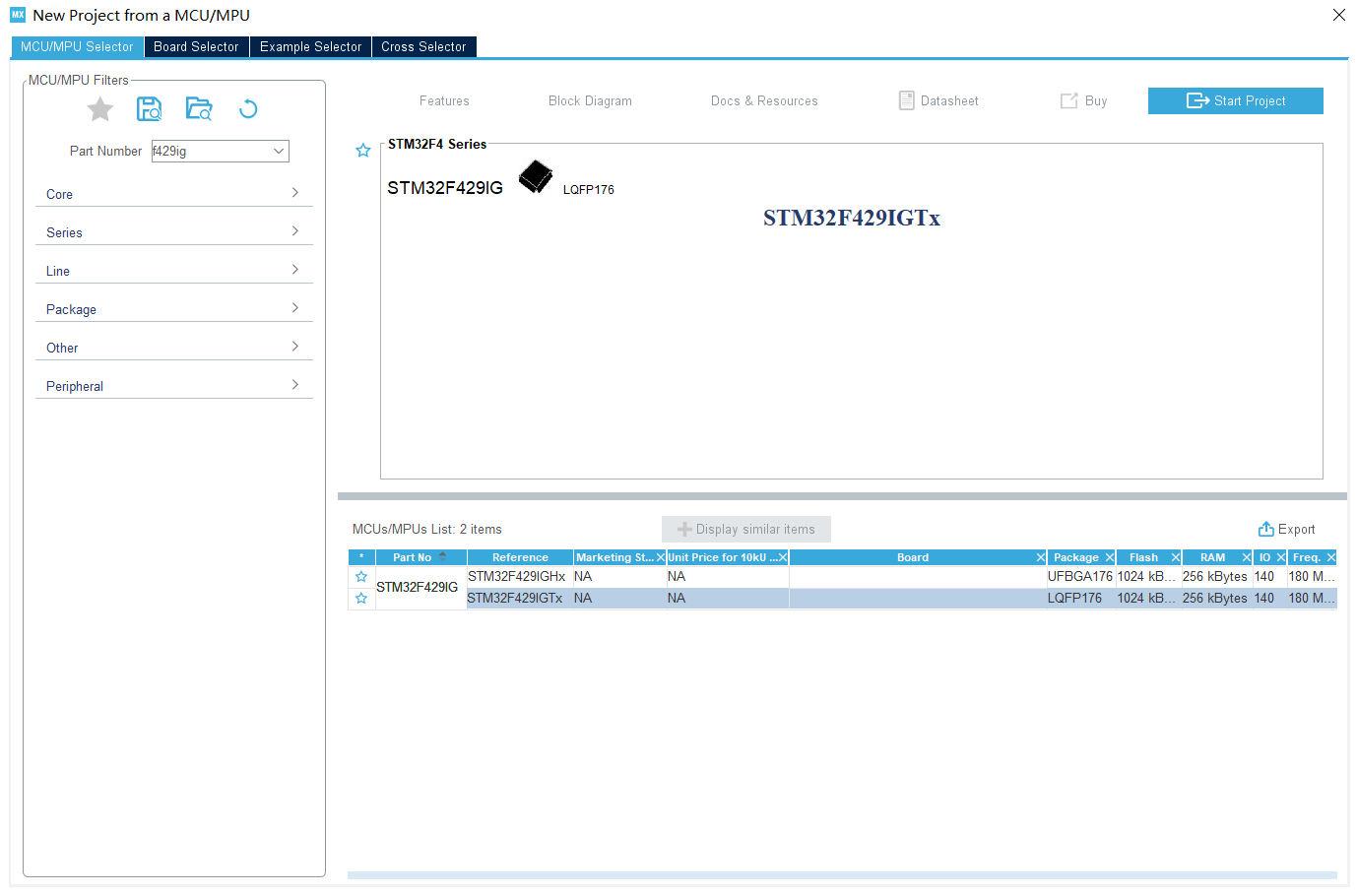Open the Block Diagram view

590,100
